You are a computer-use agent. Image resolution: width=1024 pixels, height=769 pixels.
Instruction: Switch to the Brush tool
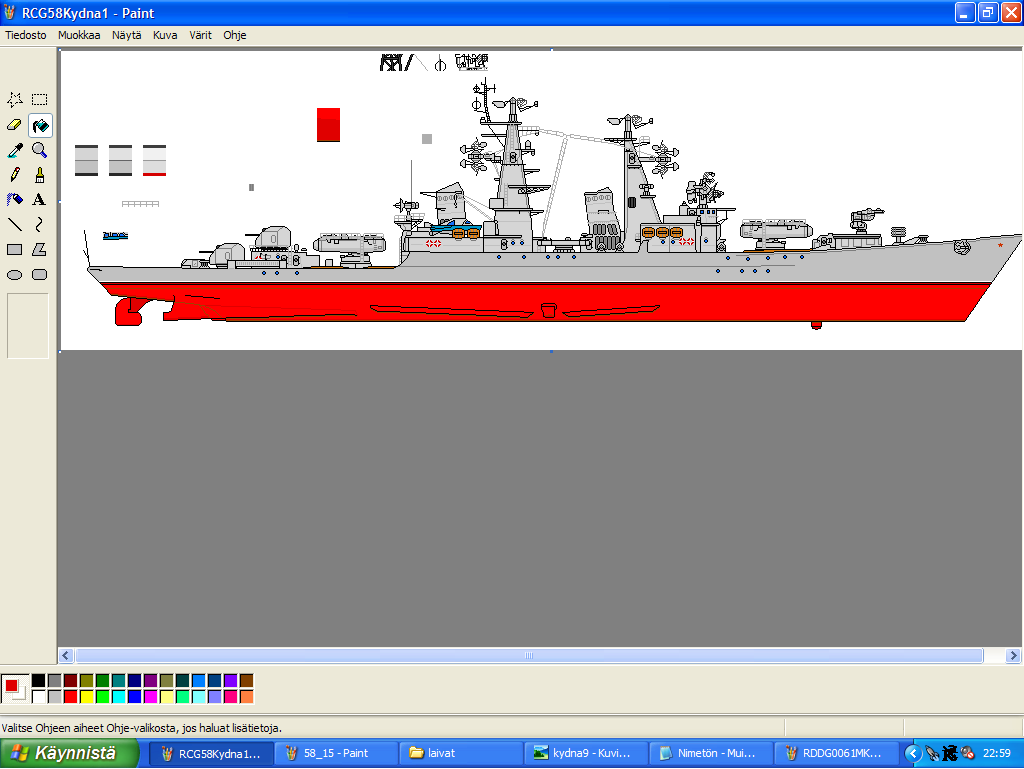39,175
